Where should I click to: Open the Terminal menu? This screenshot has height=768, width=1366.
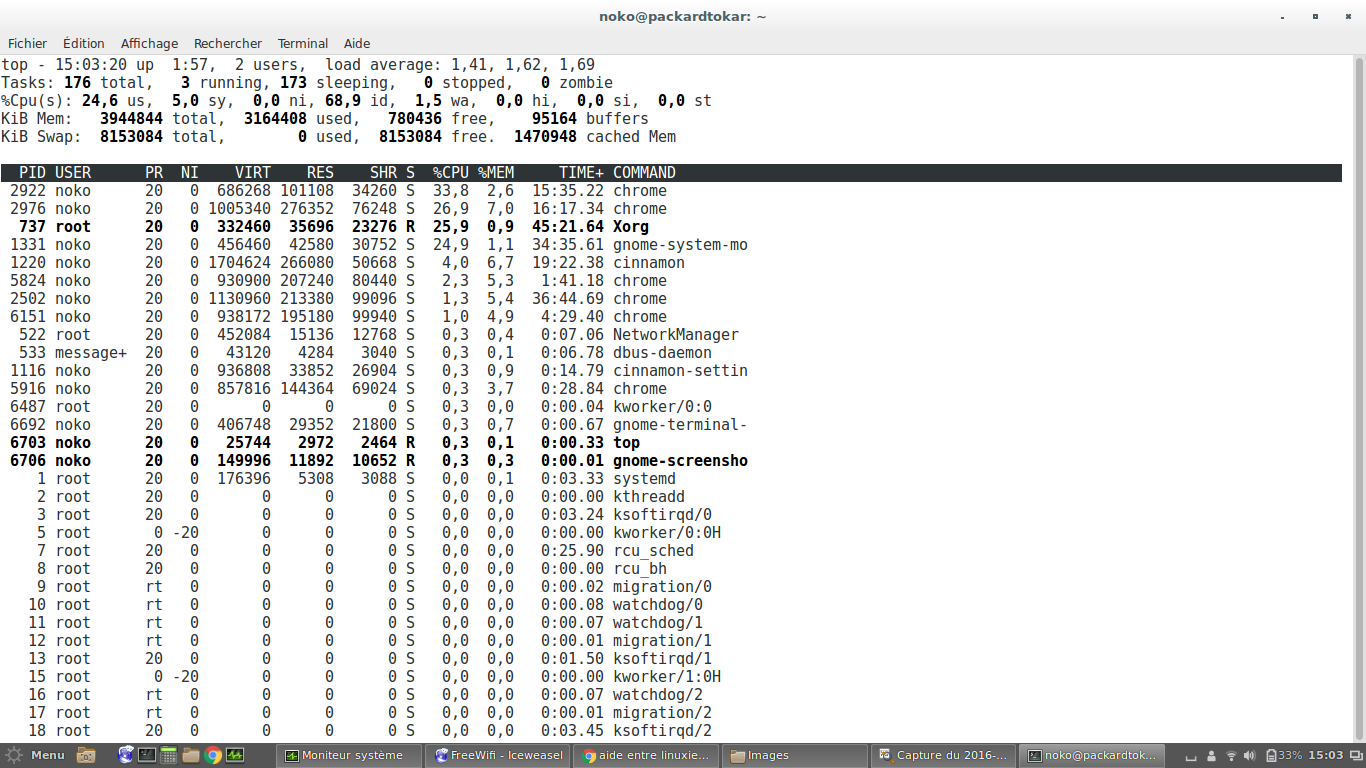[303, 43]
